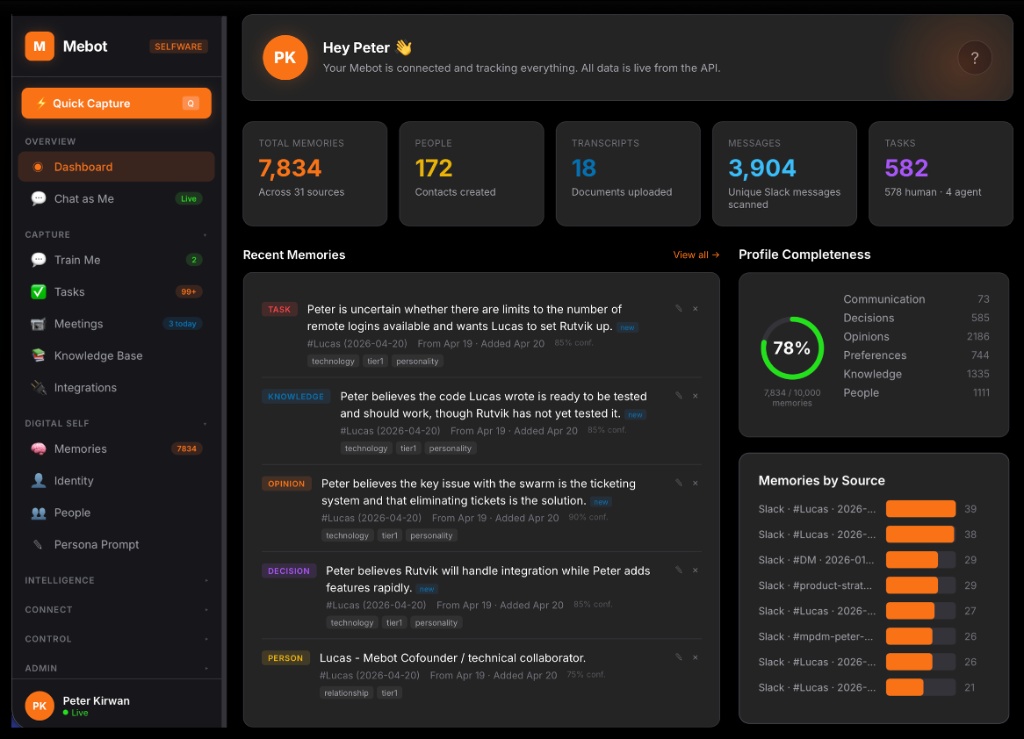Click the Tasks green checkmark icon
This screenshot has width=1024, height=739.
(x=39, y=292)
